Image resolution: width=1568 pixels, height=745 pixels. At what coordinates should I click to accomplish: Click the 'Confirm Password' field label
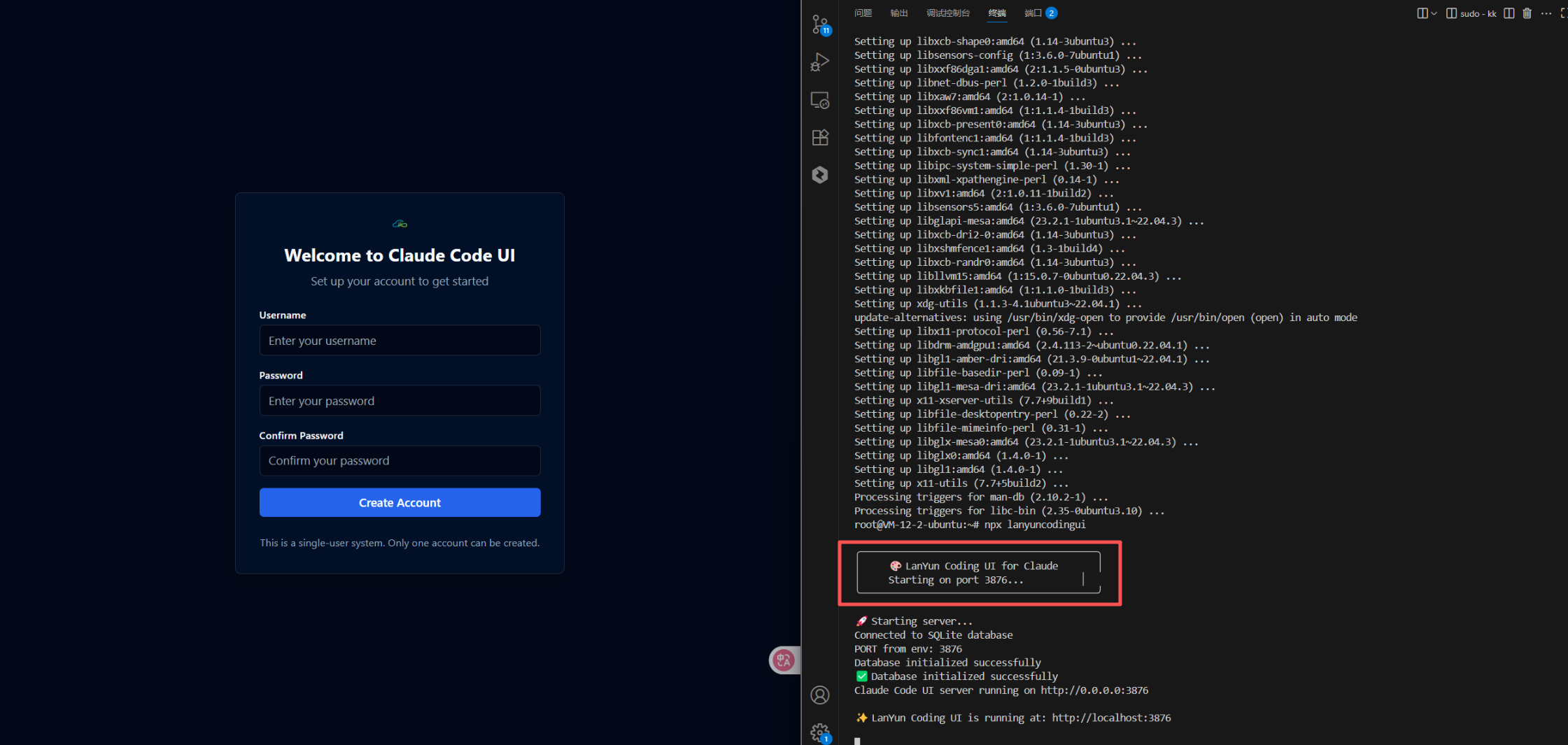(302, 436)
